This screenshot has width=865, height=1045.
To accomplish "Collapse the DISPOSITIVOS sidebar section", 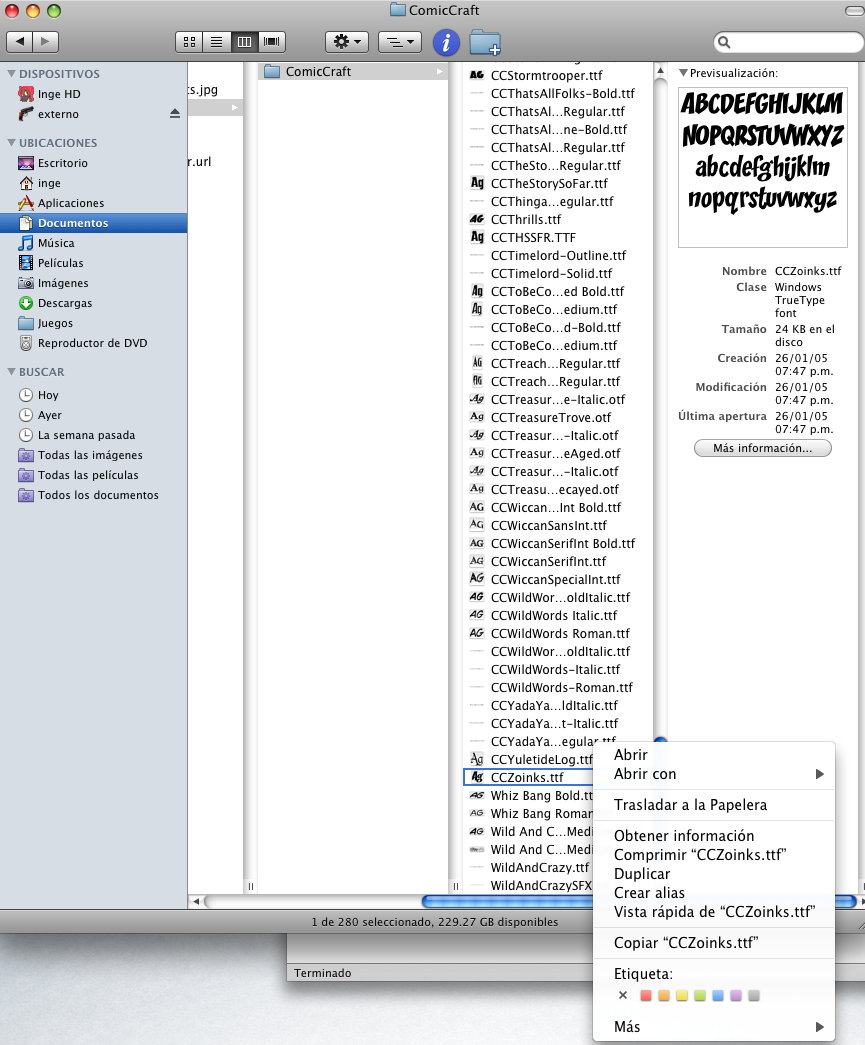I will pyautogui.click(x=12, y=73).
